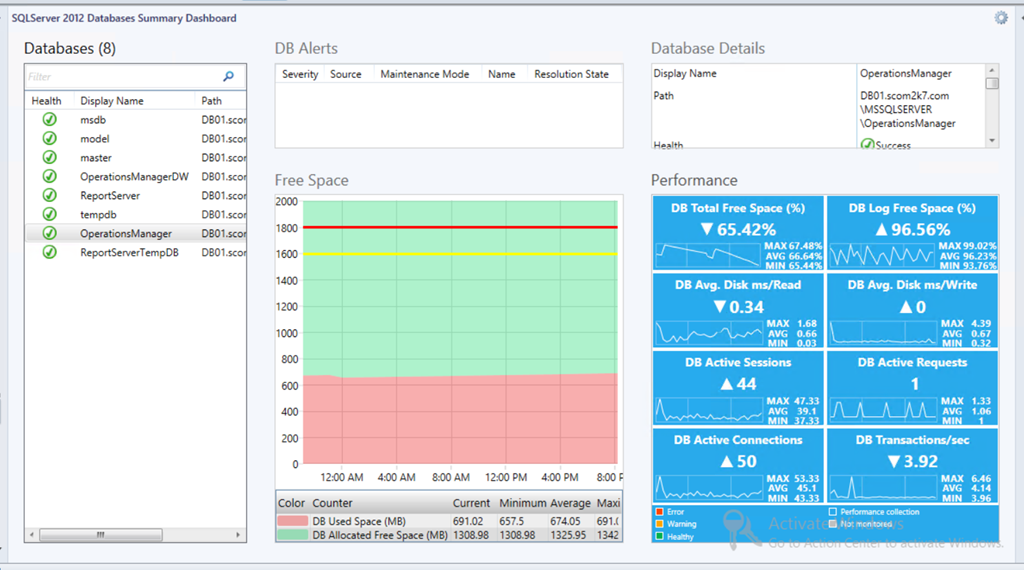Click the Healthy green legend square

coord(659,536)
